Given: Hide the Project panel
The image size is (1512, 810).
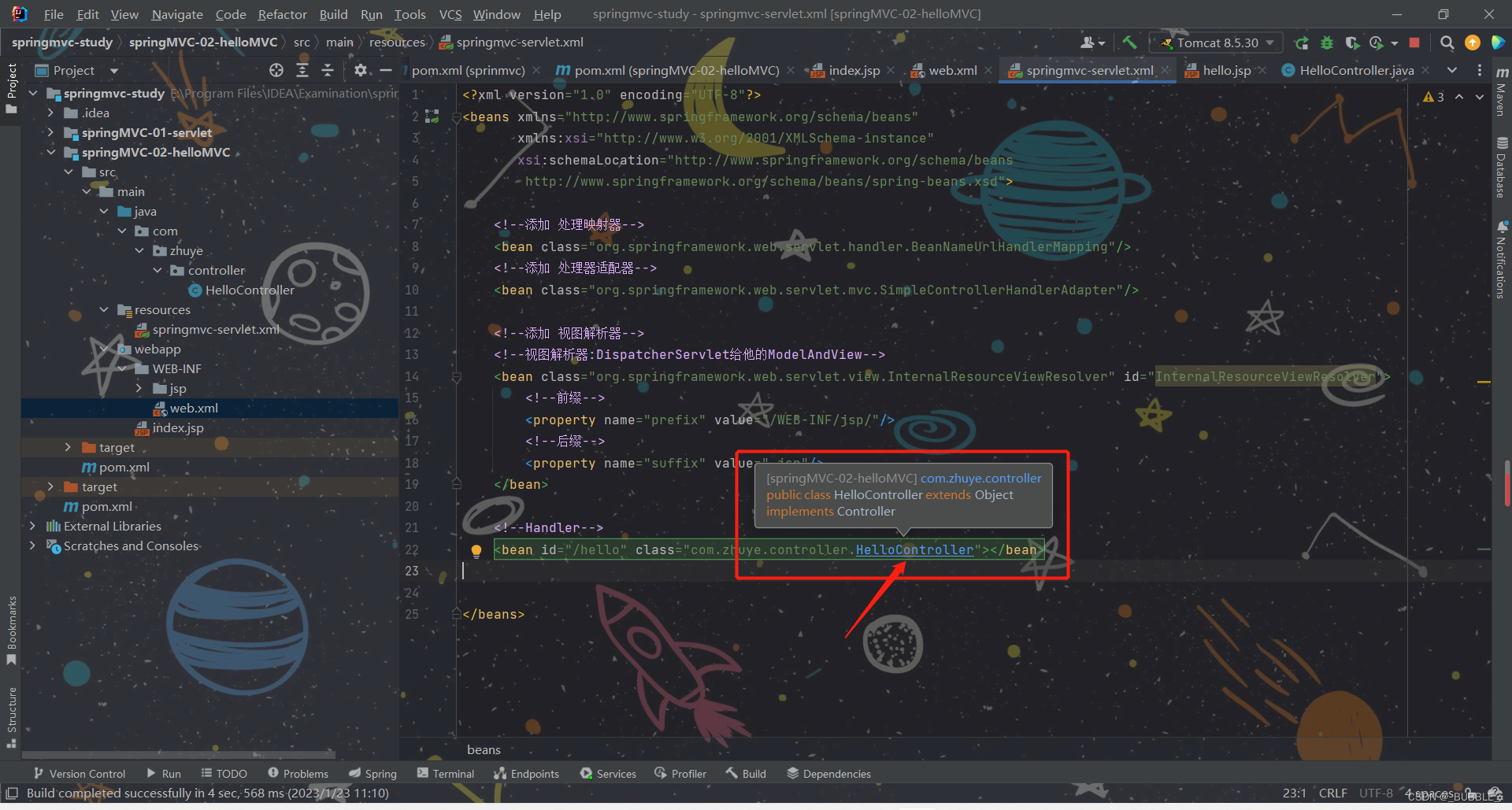Looking at the screenshot, I should click(x=386, y=70).
